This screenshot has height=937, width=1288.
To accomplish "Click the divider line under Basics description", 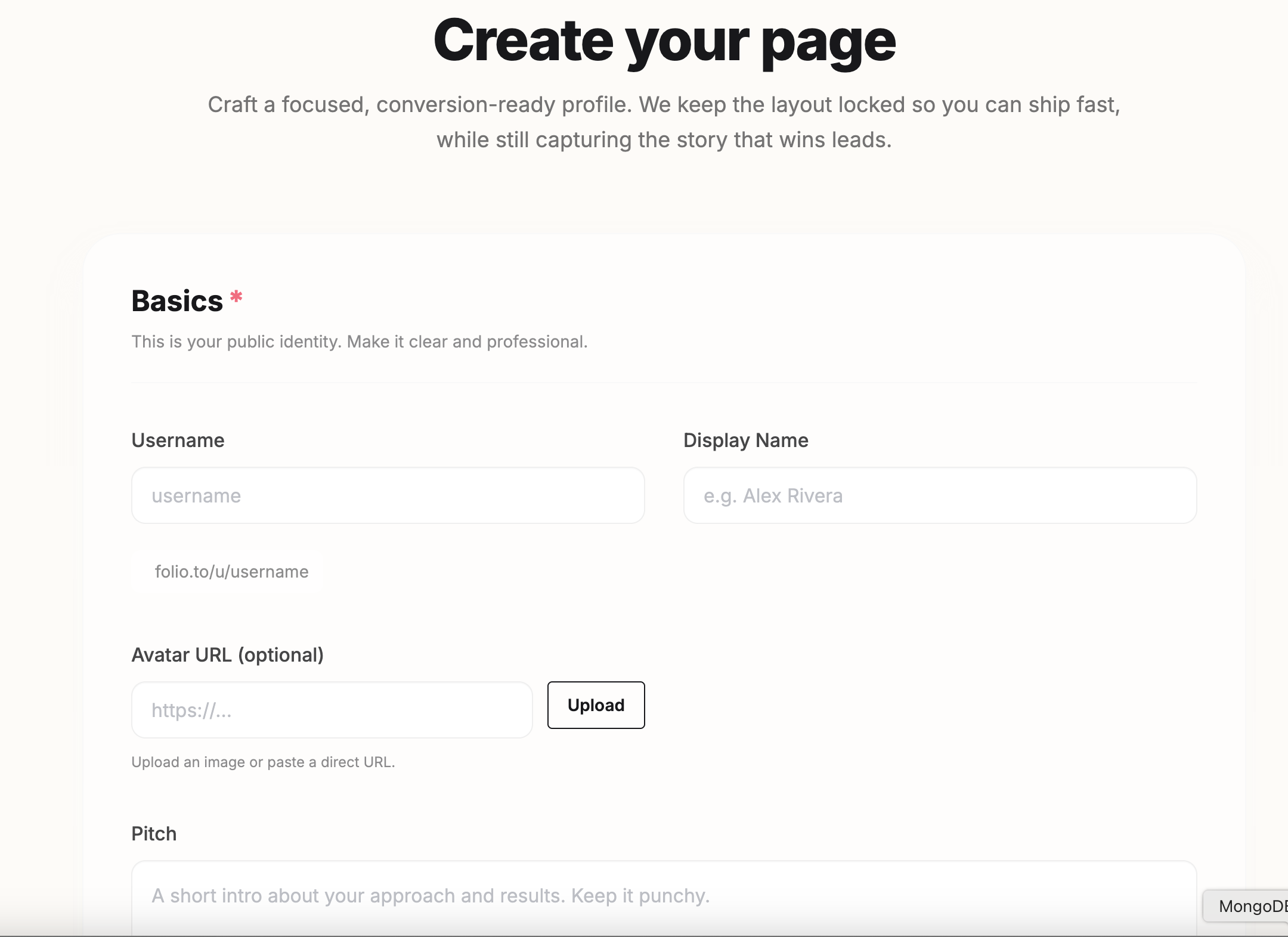I will 663,383.
